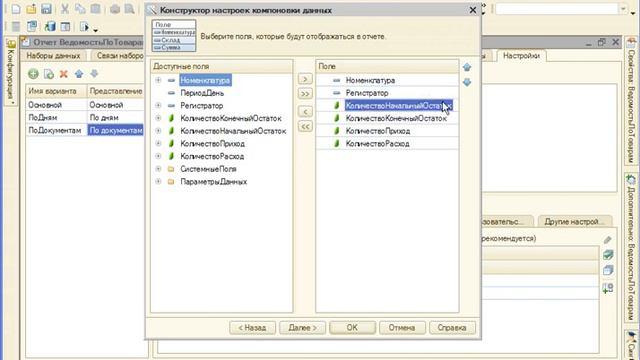
Task: Click the Имя варианта column header
Action: point(56,91)
